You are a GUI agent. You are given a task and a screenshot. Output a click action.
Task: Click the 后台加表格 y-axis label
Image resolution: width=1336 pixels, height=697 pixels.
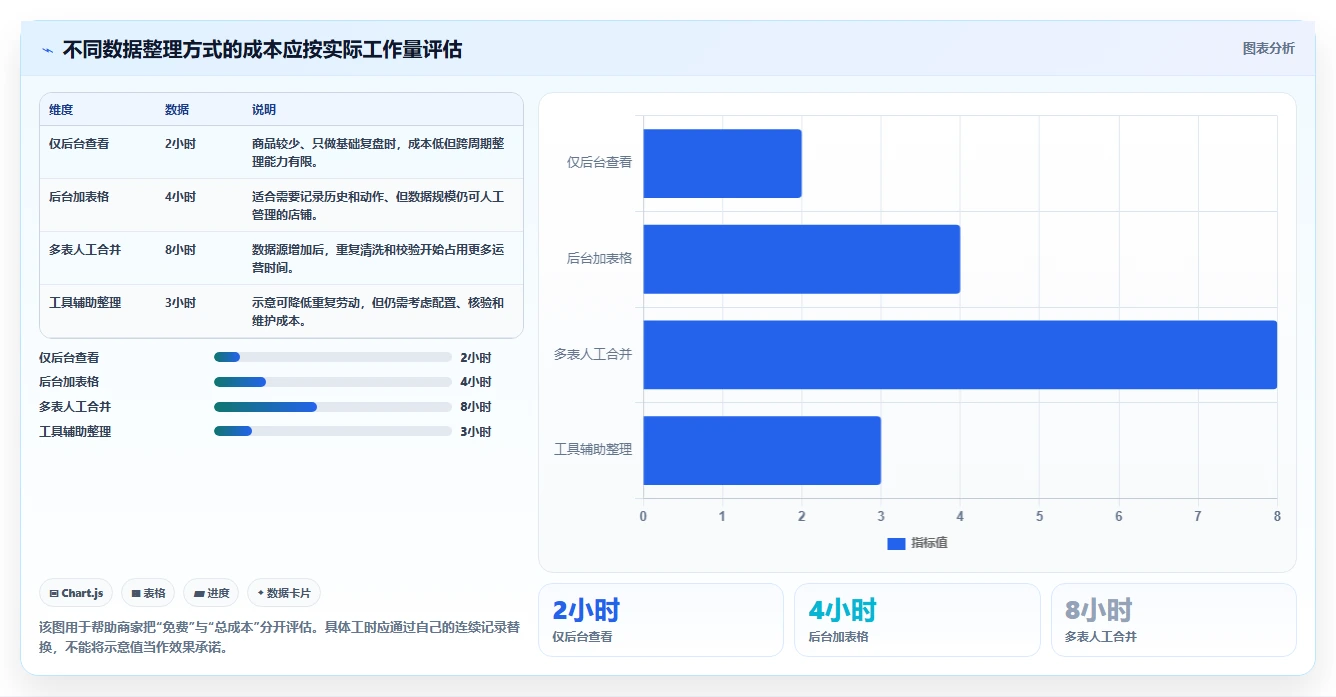tap(599, 258)
